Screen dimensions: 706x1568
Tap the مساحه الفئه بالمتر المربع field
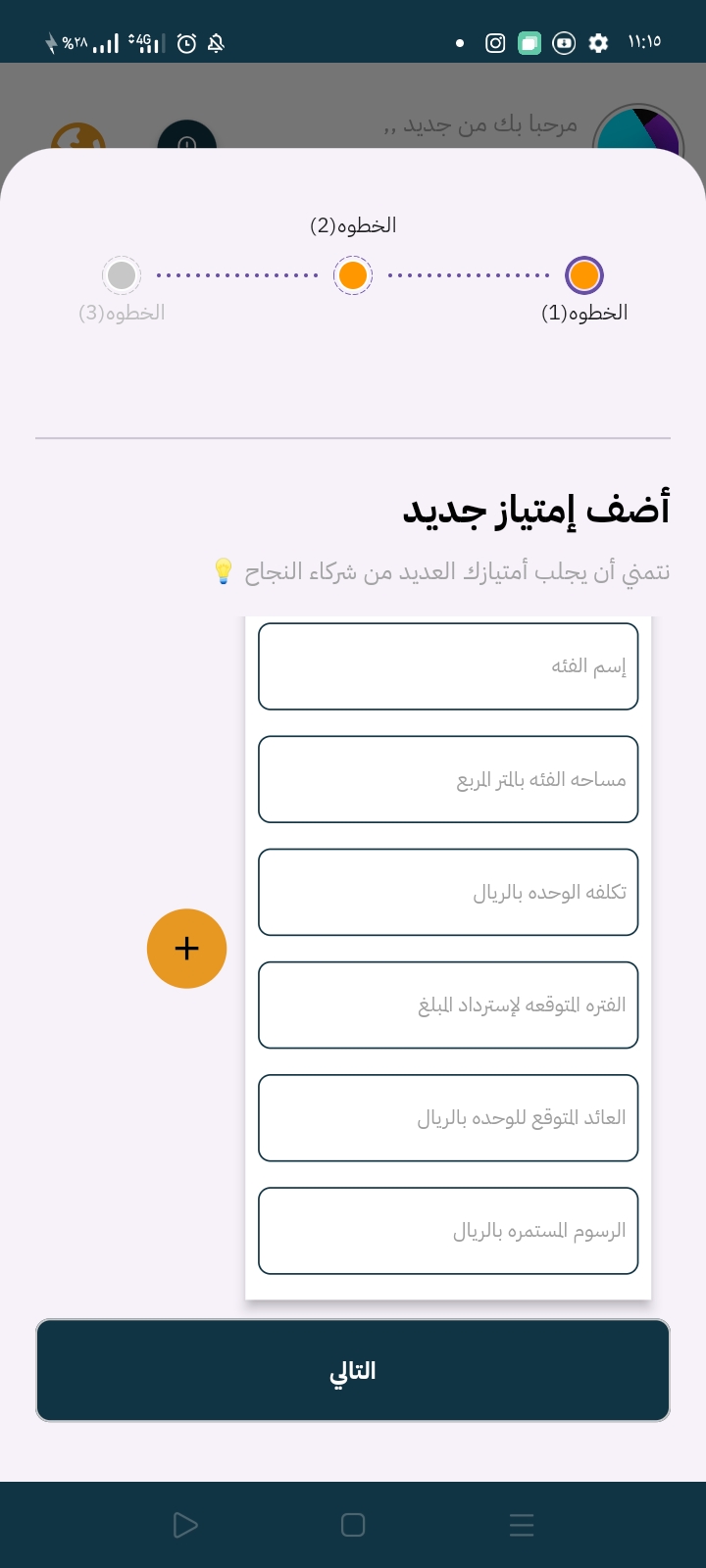(x=448, y=779)
